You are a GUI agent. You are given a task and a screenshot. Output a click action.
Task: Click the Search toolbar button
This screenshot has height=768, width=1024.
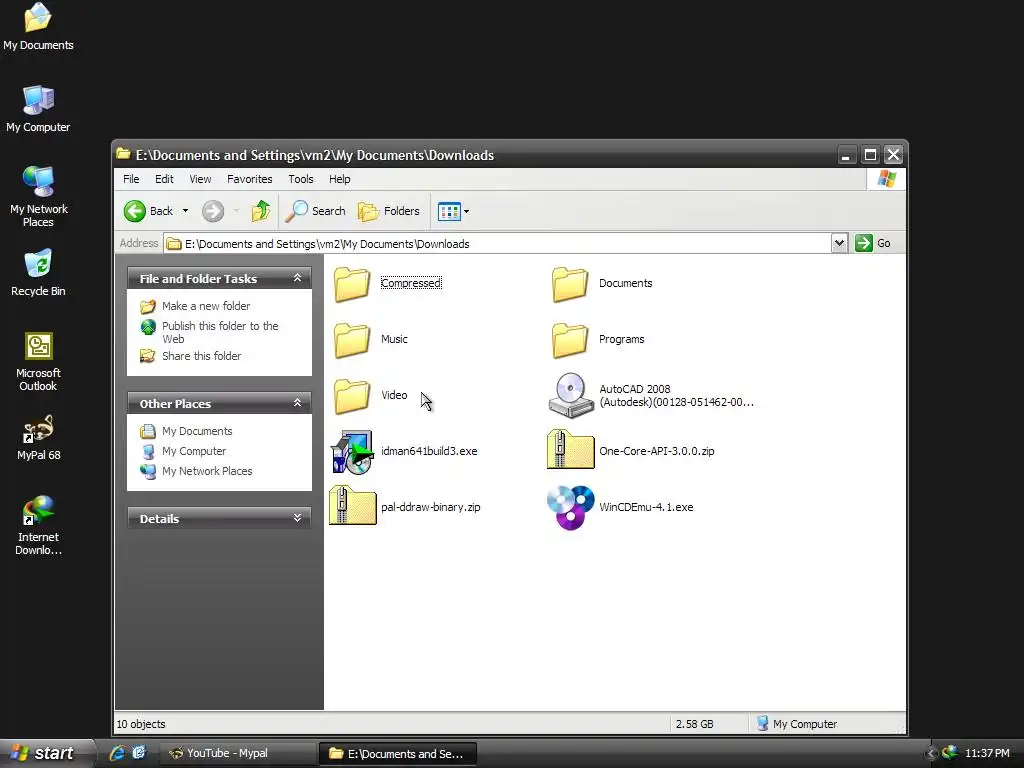point(316,211)
